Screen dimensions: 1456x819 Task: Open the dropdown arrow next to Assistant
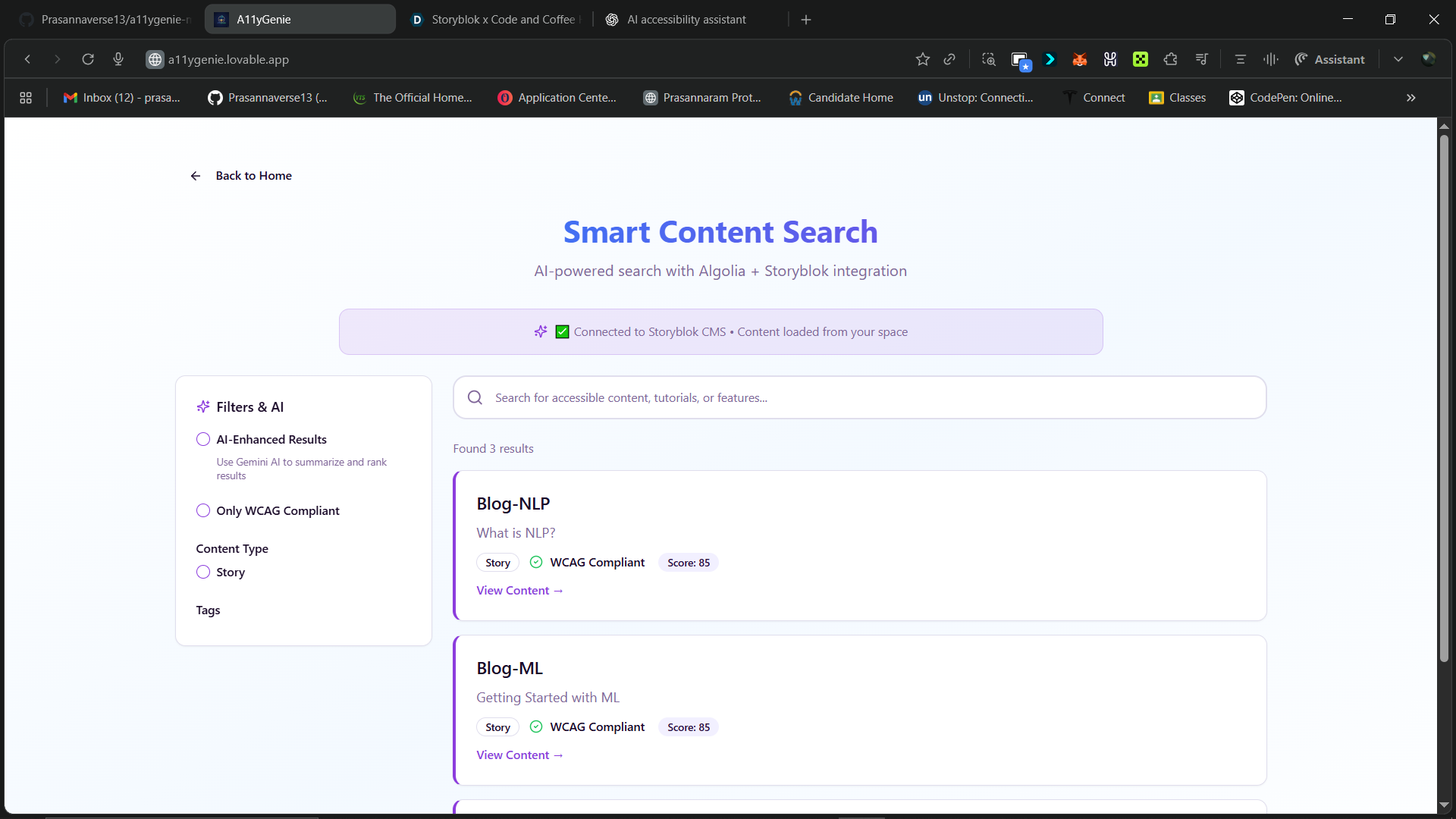pos(1398,59)
